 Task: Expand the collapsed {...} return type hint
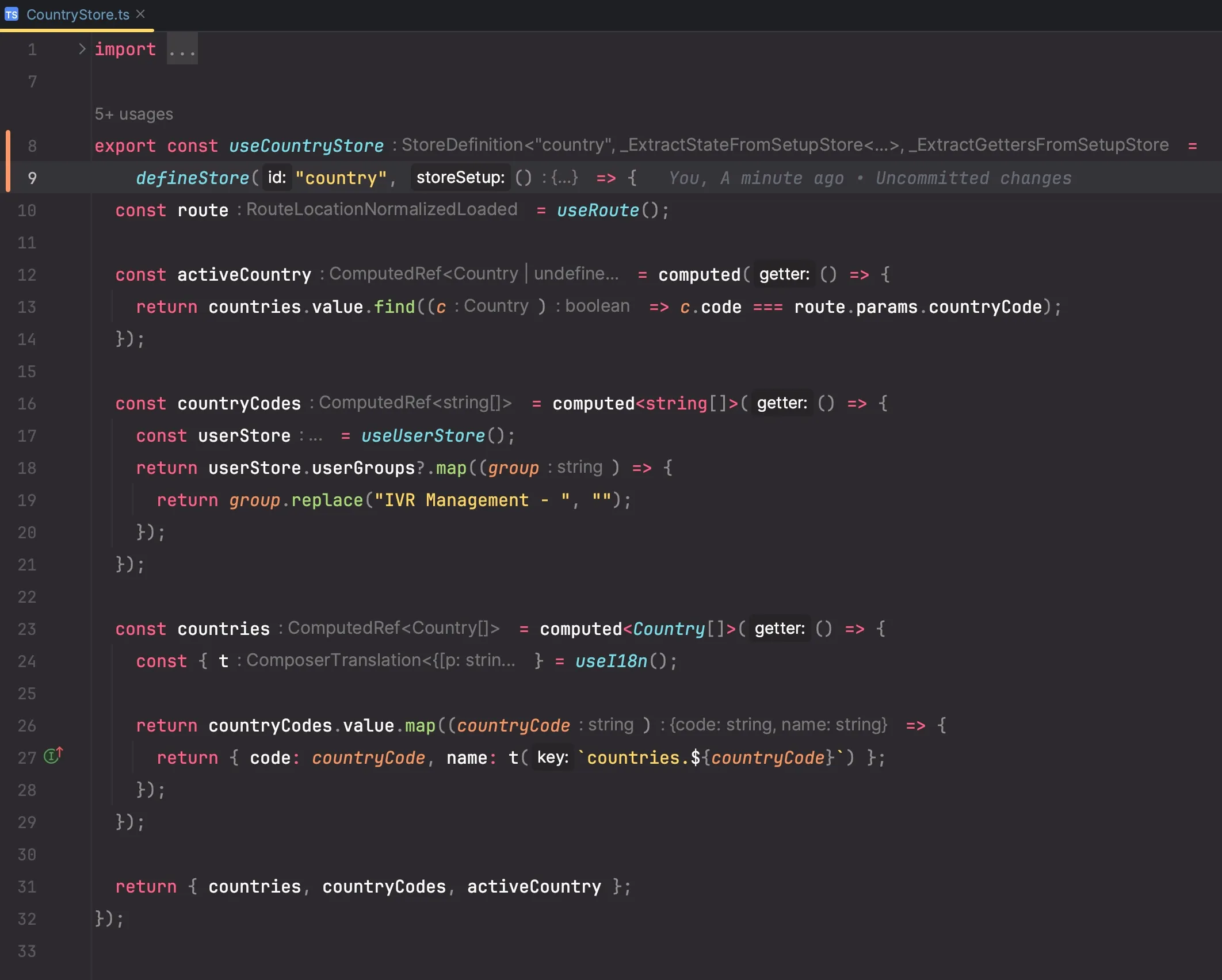(x=564, y=178)
